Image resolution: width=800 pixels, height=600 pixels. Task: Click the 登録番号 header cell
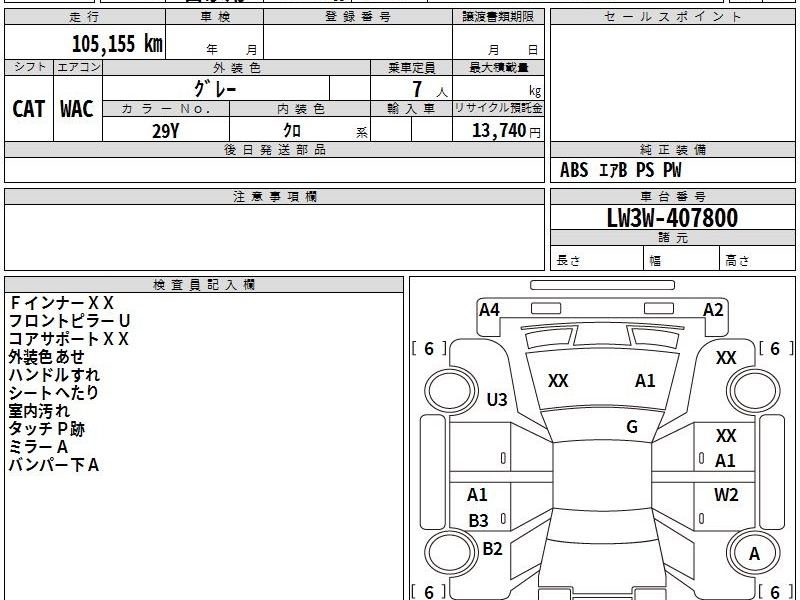click(x=358, y=17)
